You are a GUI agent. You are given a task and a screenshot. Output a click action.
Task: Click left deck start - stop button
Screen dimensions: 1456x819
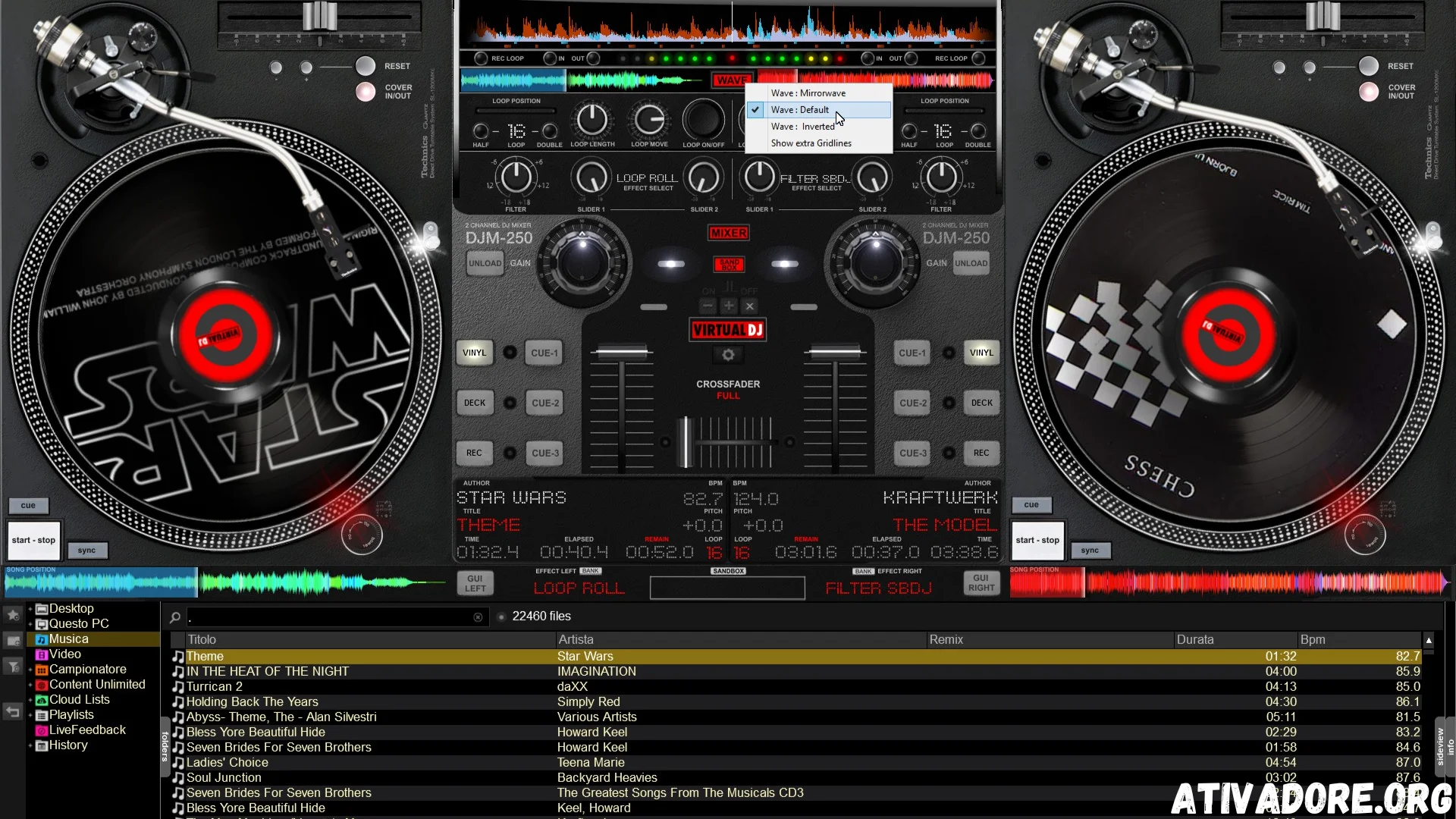point(33,541)
